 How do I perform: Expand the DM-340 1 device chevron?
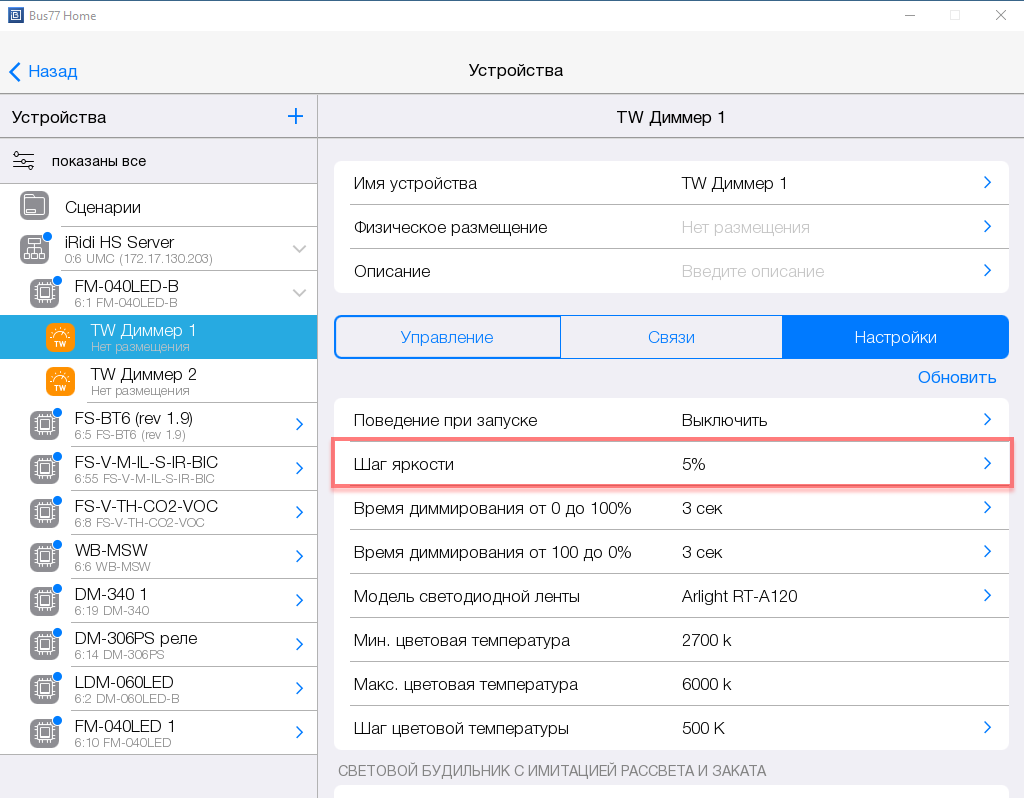(x=299, y=600)
